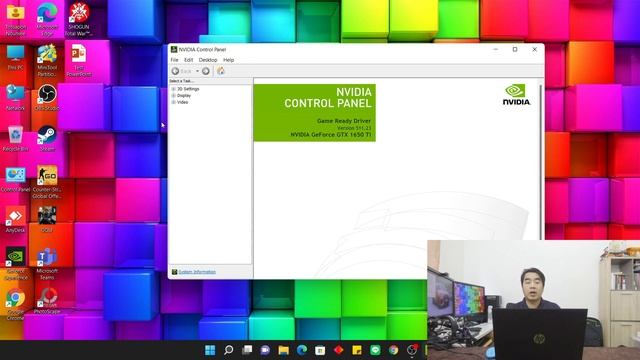Screen dimensions: 640x360
Task: Click the Back arrow in NVIDIA toolbar
Action: point(176,71)
